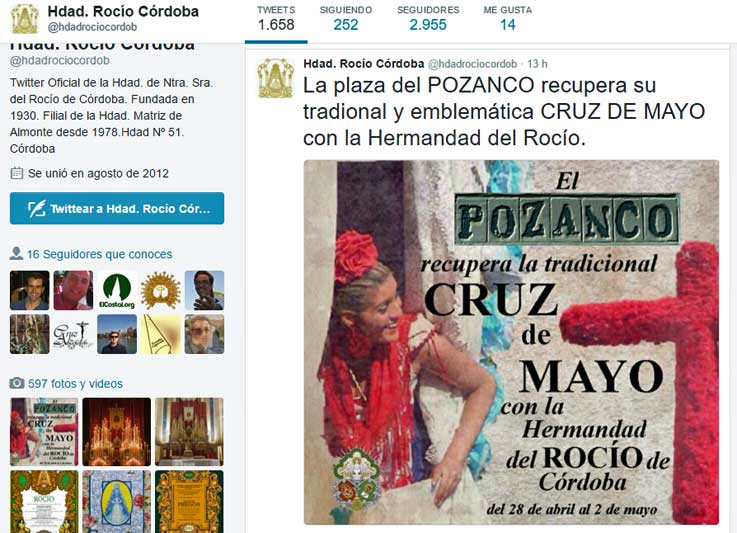Click the camera icon beside fotos y videos

click(x=17, y=383)
